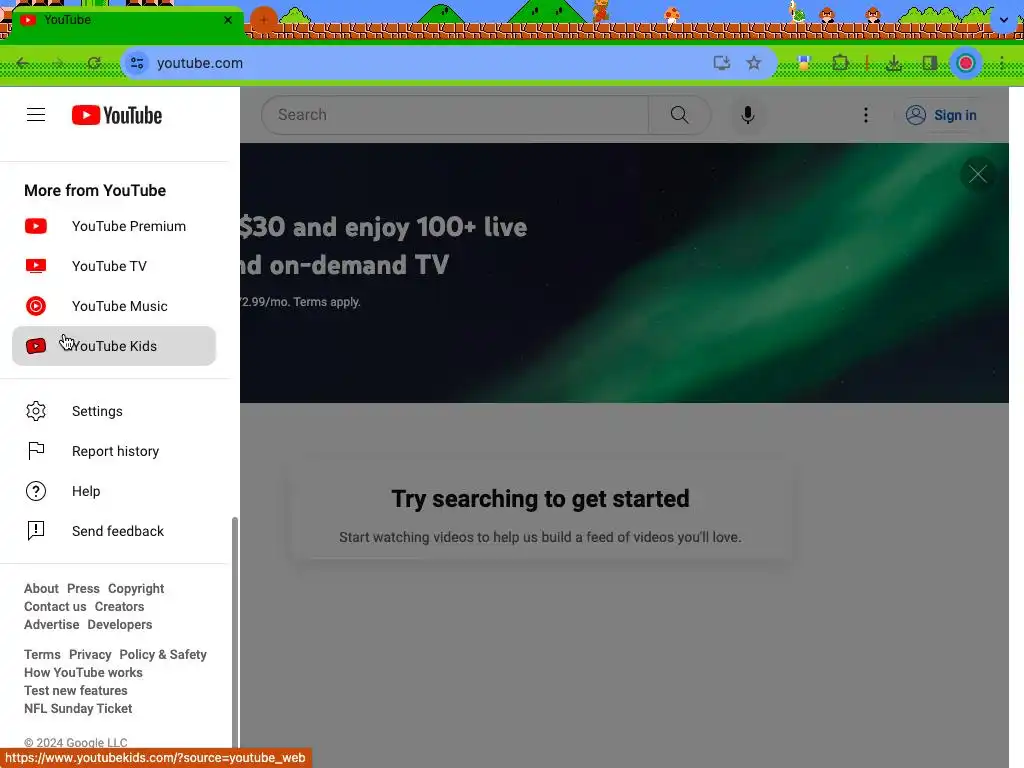
Task: Open the About footer link
Action: (41, 588)
